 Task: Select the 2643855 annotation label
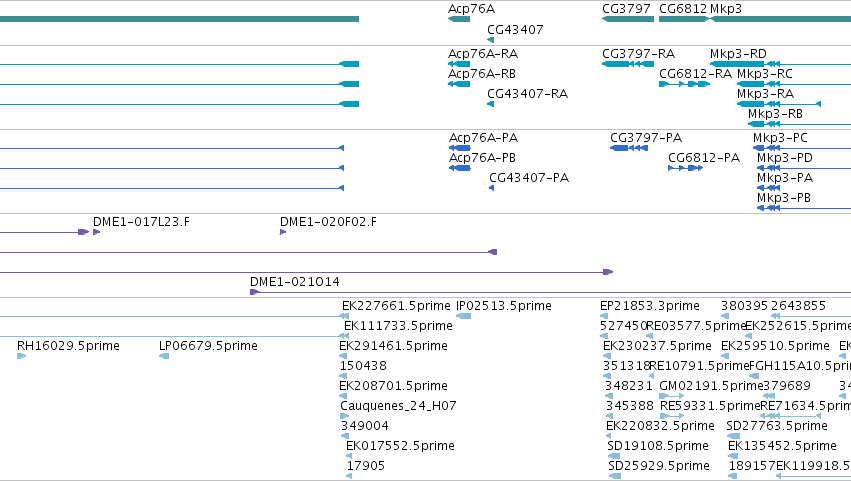click(798, 306)
